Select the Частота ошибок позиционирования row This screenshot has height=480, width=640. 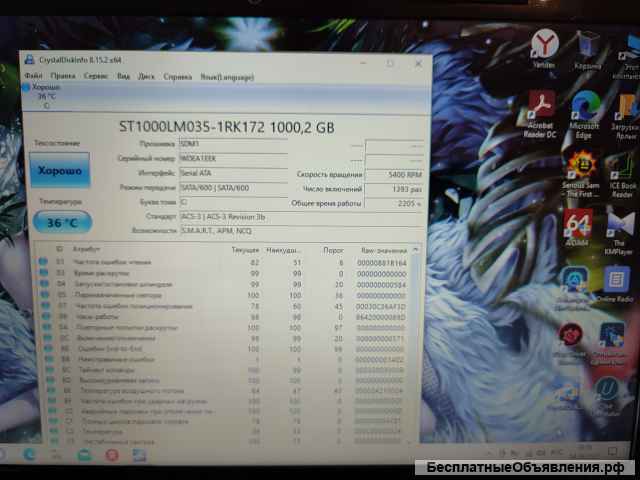click(224, 306)
